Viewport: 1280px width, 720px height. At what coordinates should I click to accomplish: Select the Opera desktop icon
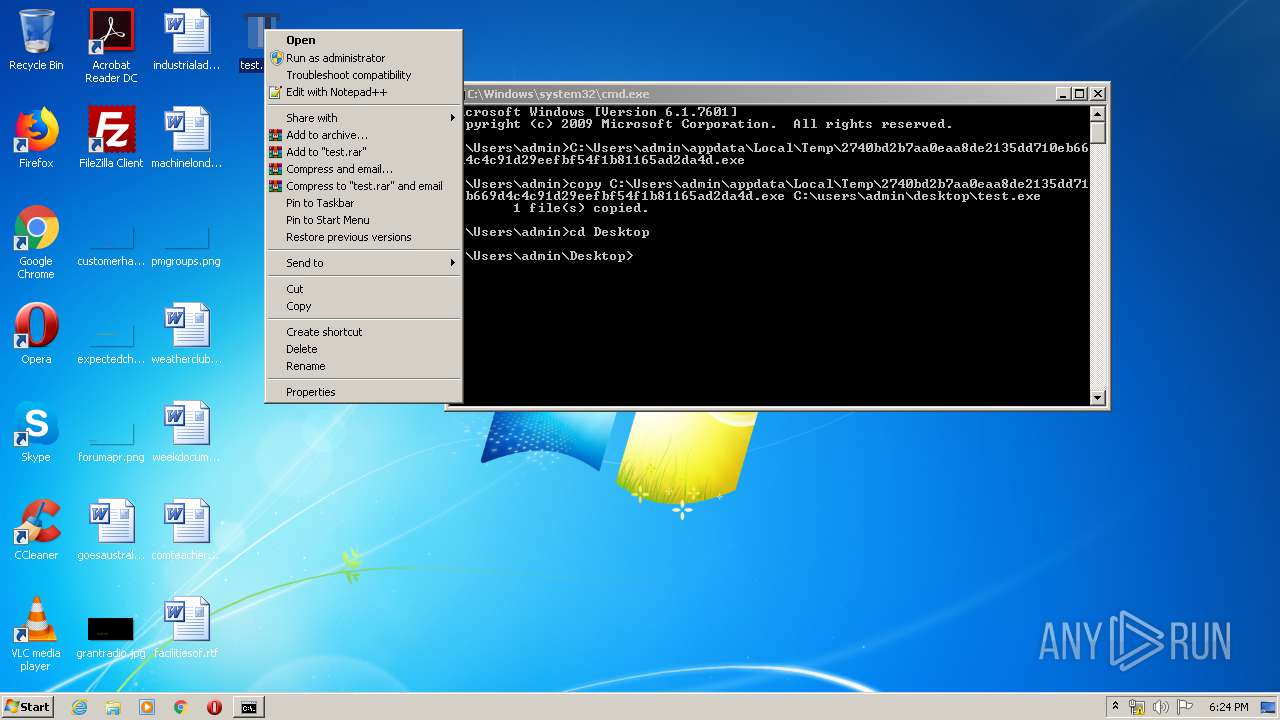click(x=36, y=334)
